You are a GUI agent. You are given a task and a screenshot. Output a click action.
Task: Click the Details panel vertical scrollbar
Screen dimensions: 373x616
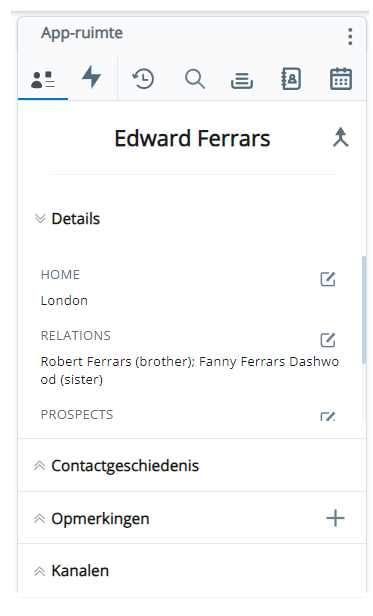click(364, 310)
